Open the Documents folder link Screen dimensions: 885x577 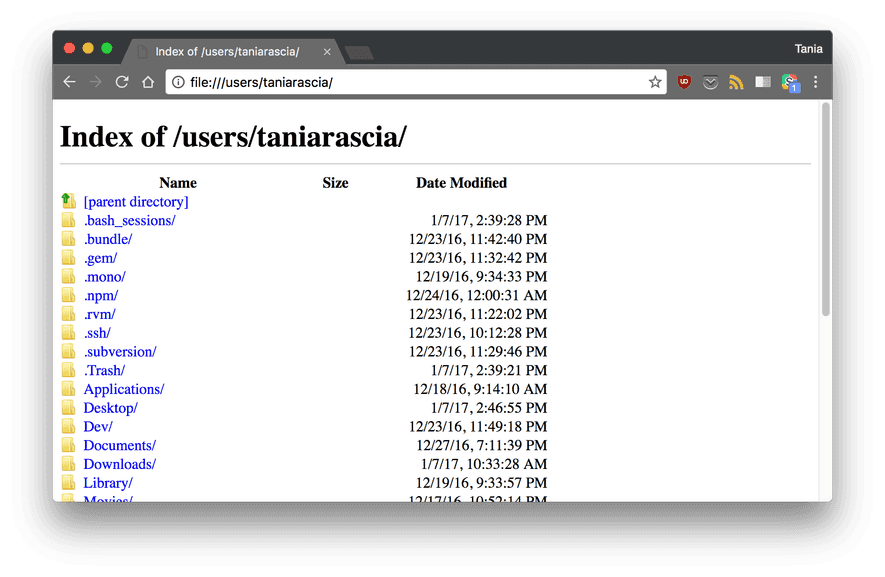coord(118,445)
